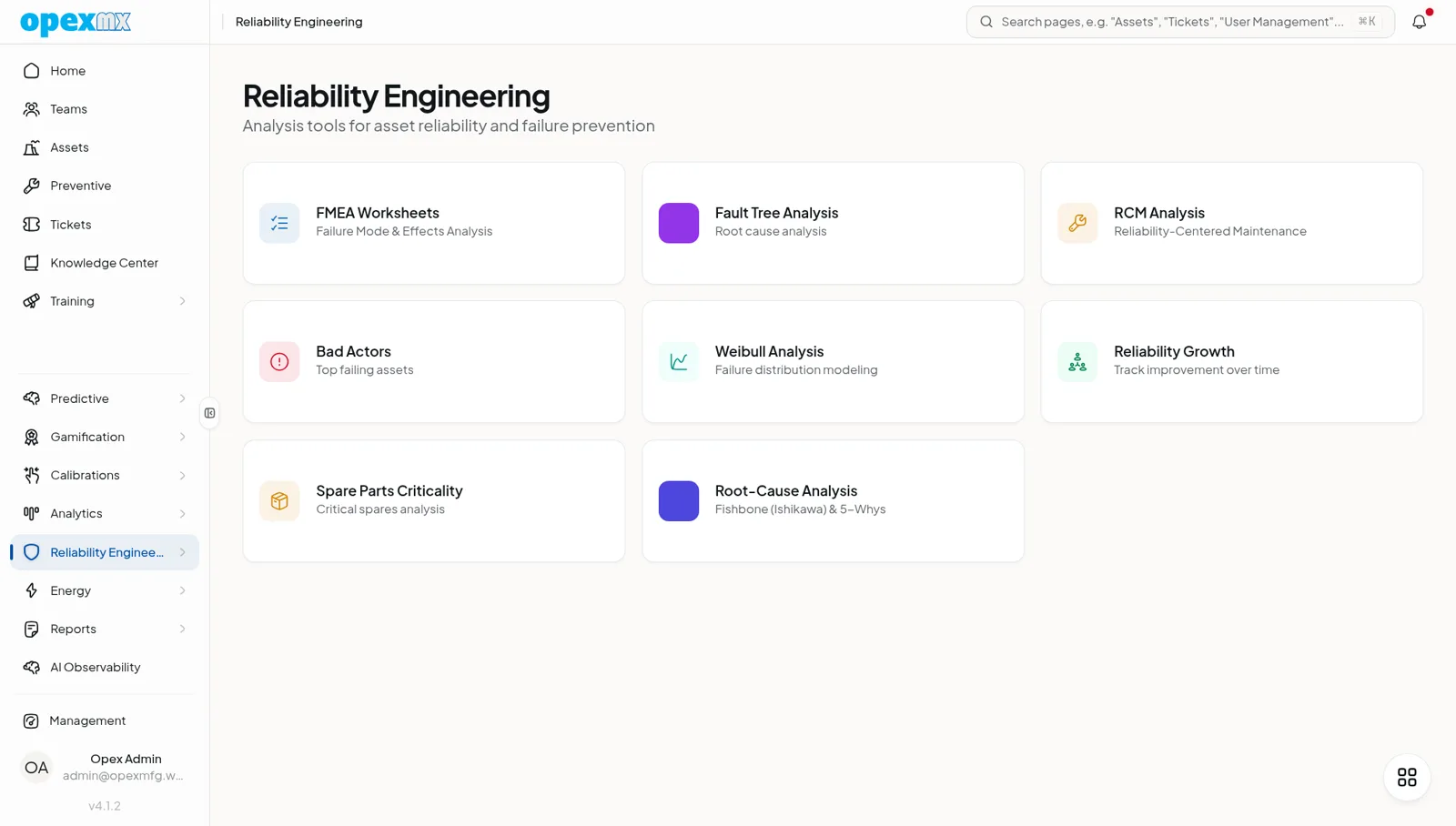Click the Reliability Growth icon

click(x=1077, y=361)
